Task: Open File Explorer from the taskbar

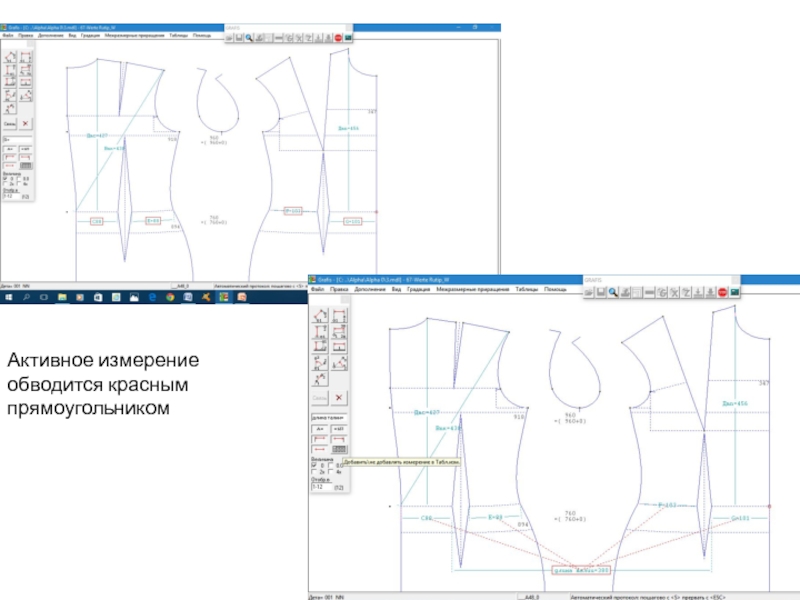Action: click(62, 297)
